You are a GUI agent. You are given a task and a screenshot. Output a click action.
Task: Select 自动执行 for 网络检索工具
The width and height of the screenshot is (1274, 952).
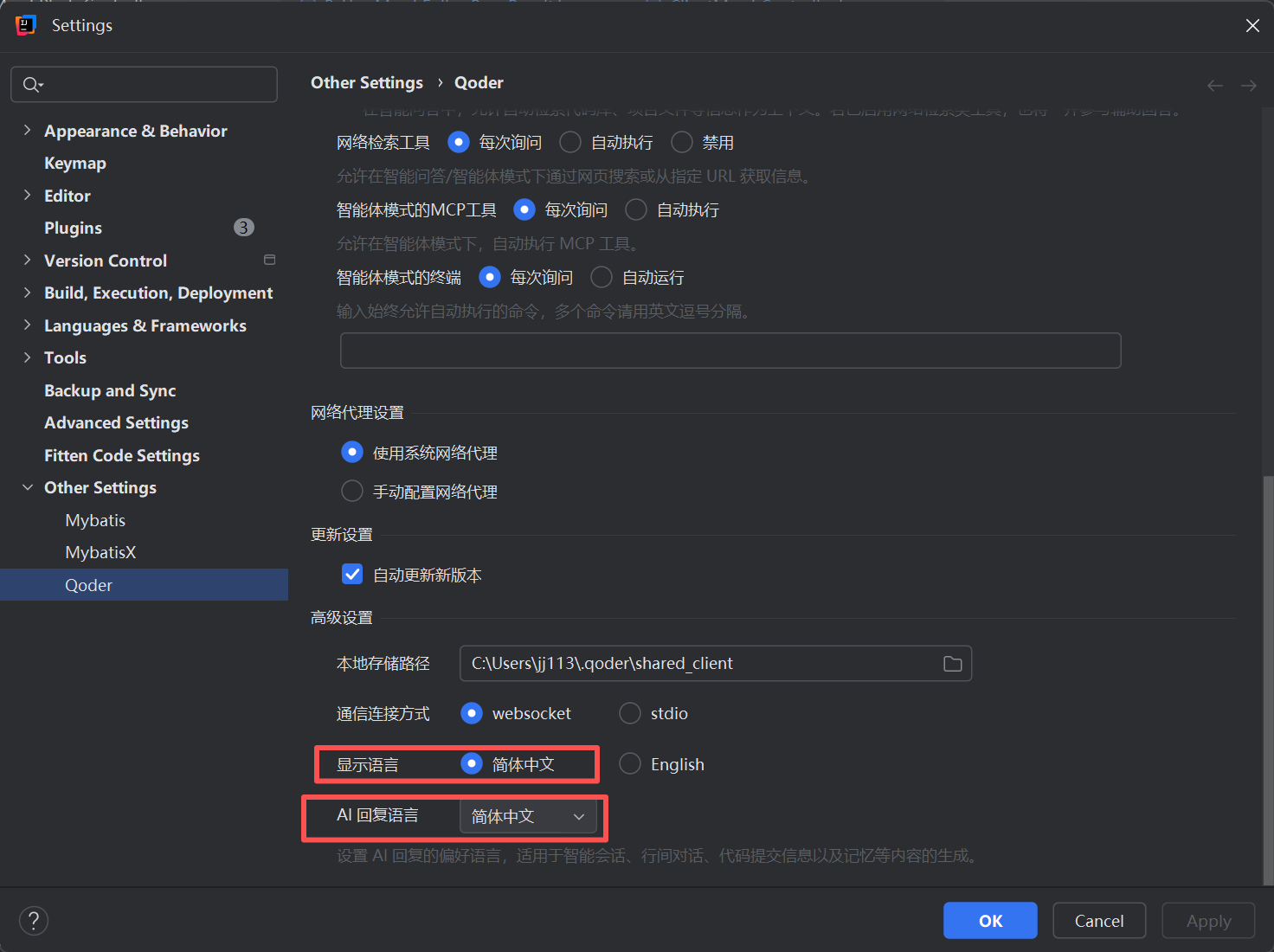570,142
